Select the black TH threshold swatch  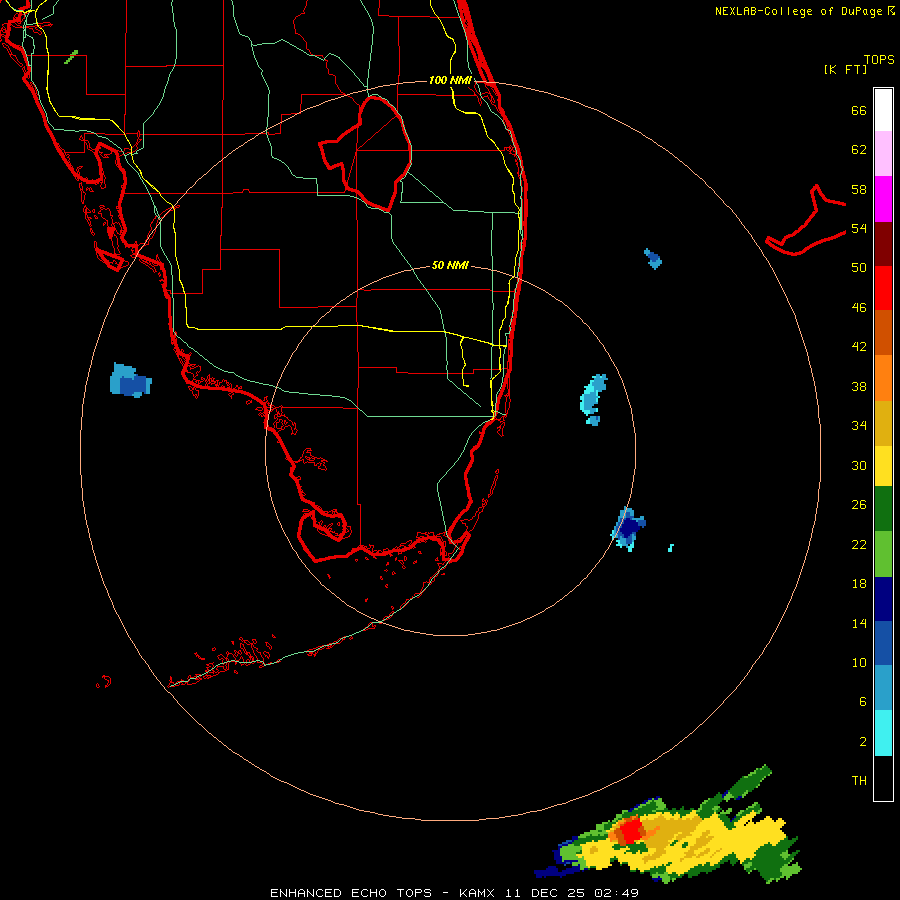[x=883, y=778]
